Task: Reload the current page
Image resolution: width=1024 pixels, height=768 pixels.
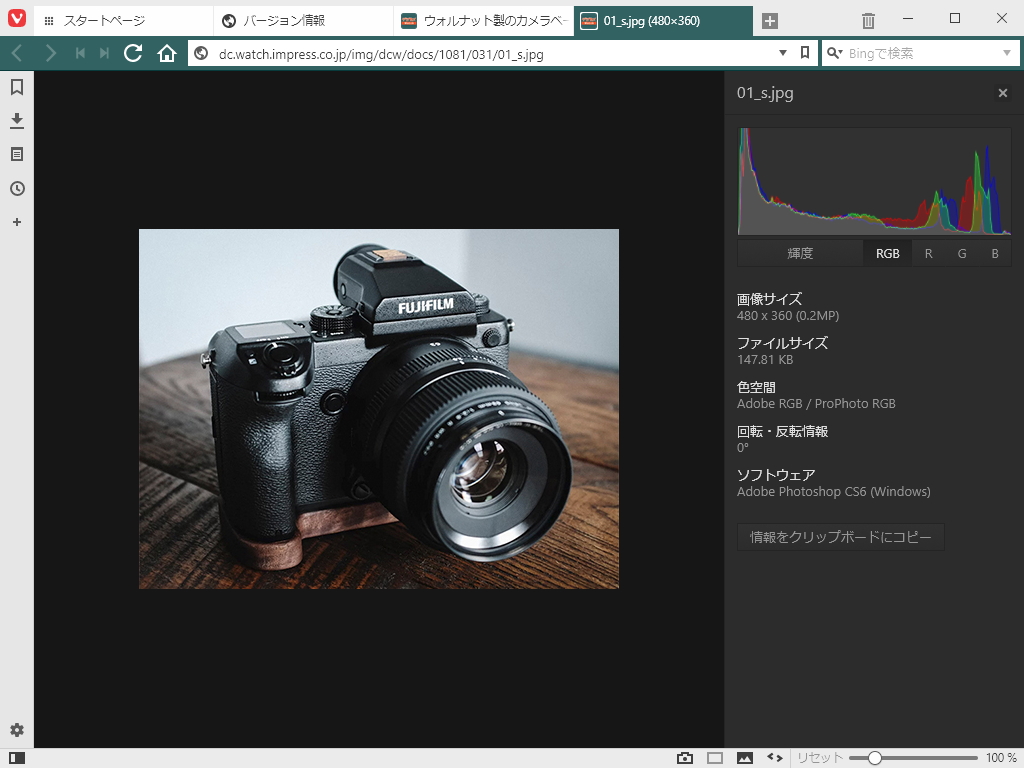Action: click(133, 54)
